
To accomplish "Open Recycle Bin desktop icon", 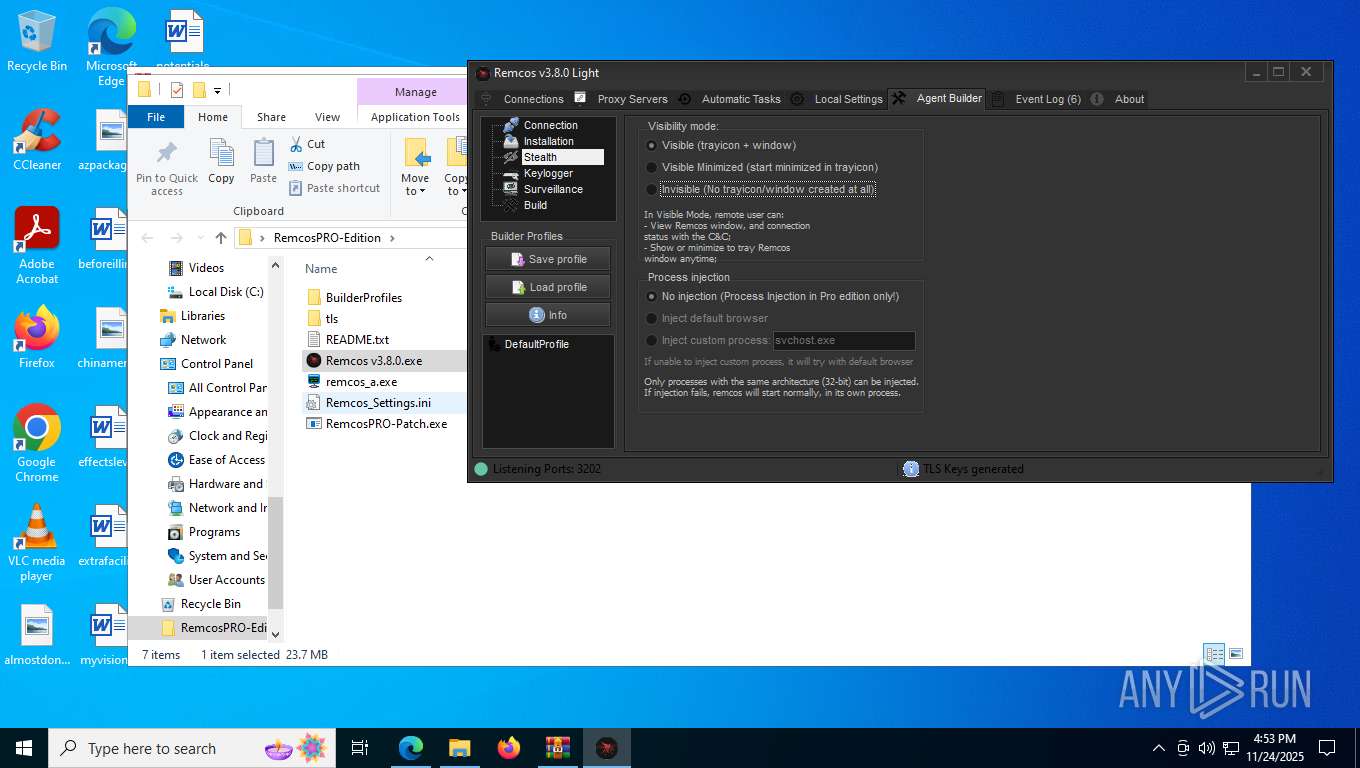I will (x=37, y=42).
